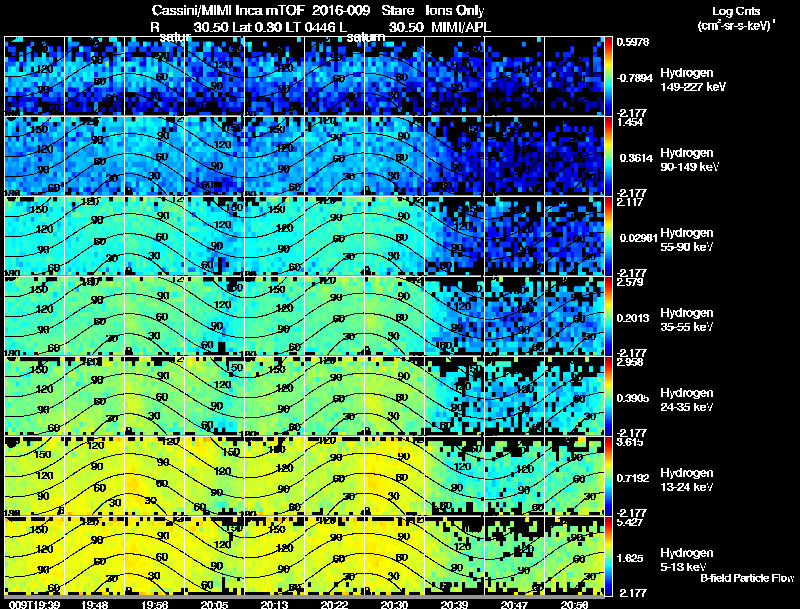
Task: Click the time axis label '20:47'
Action: (514, 604)
